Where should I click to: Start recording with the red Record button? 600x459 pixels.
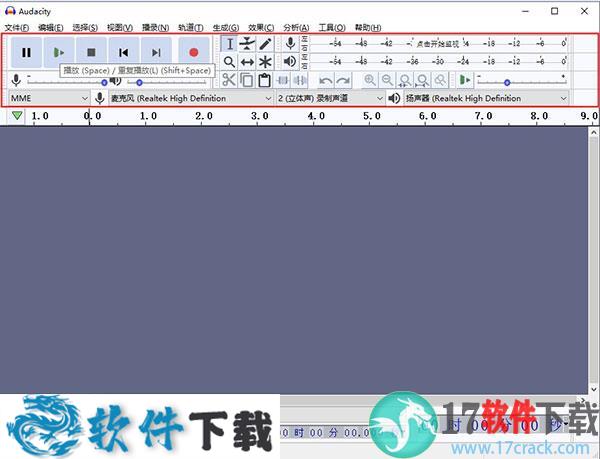click(x=194, y=52)
